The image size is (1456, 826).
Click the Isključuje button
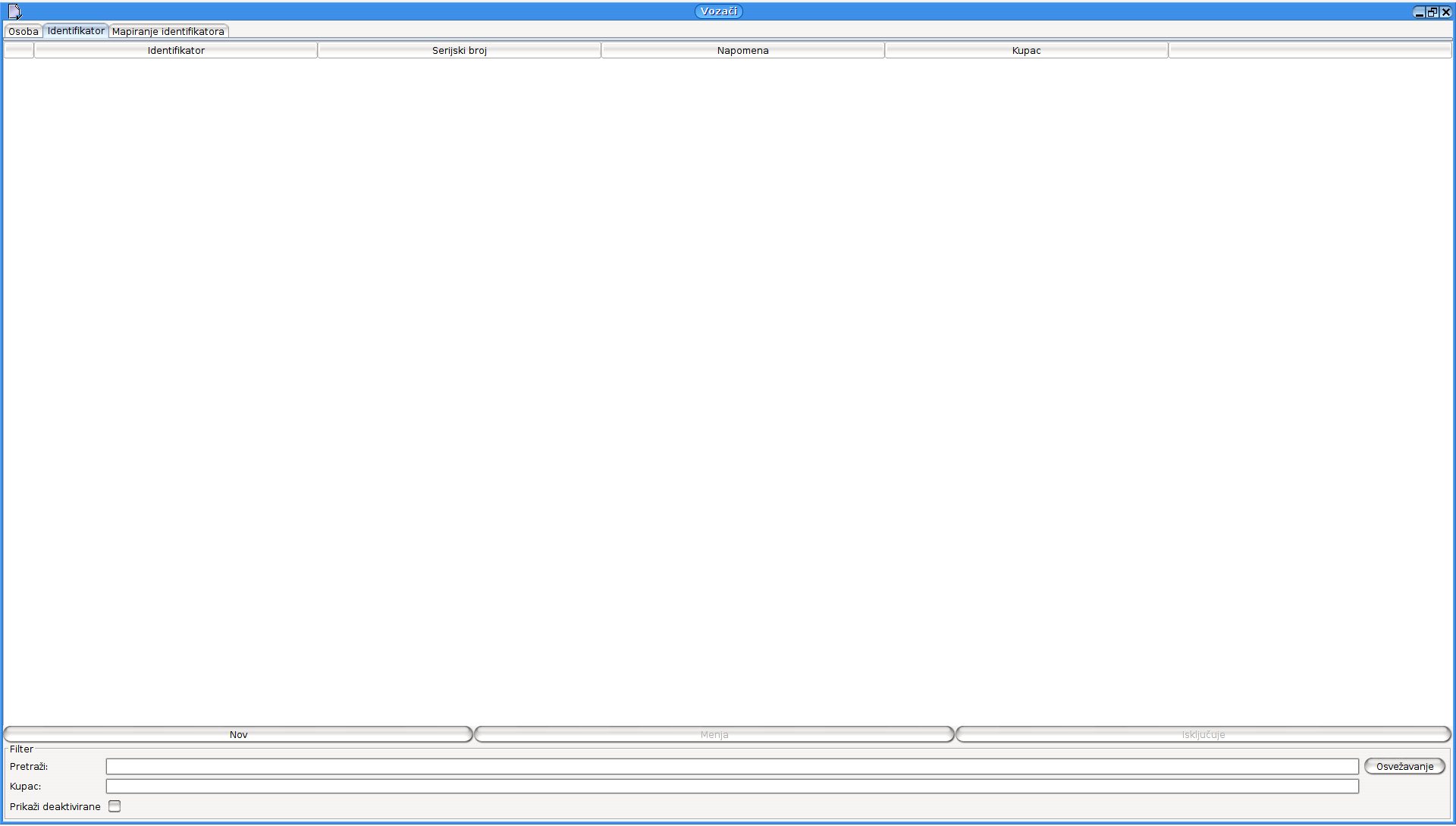(x=1203, y=734)
